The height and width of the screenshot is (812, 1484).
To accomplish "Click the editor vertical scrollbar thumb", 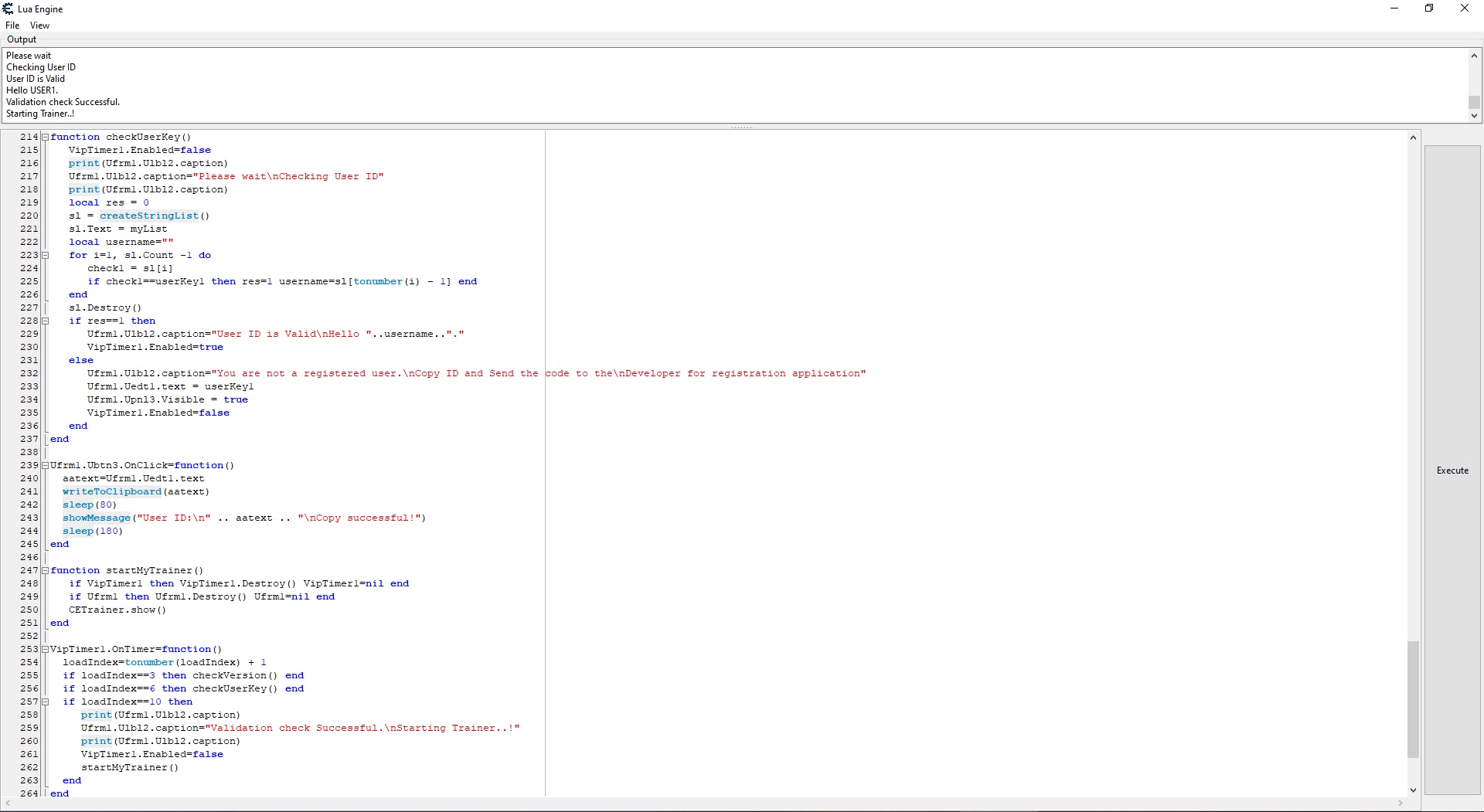I will [x=1413, y=699].
